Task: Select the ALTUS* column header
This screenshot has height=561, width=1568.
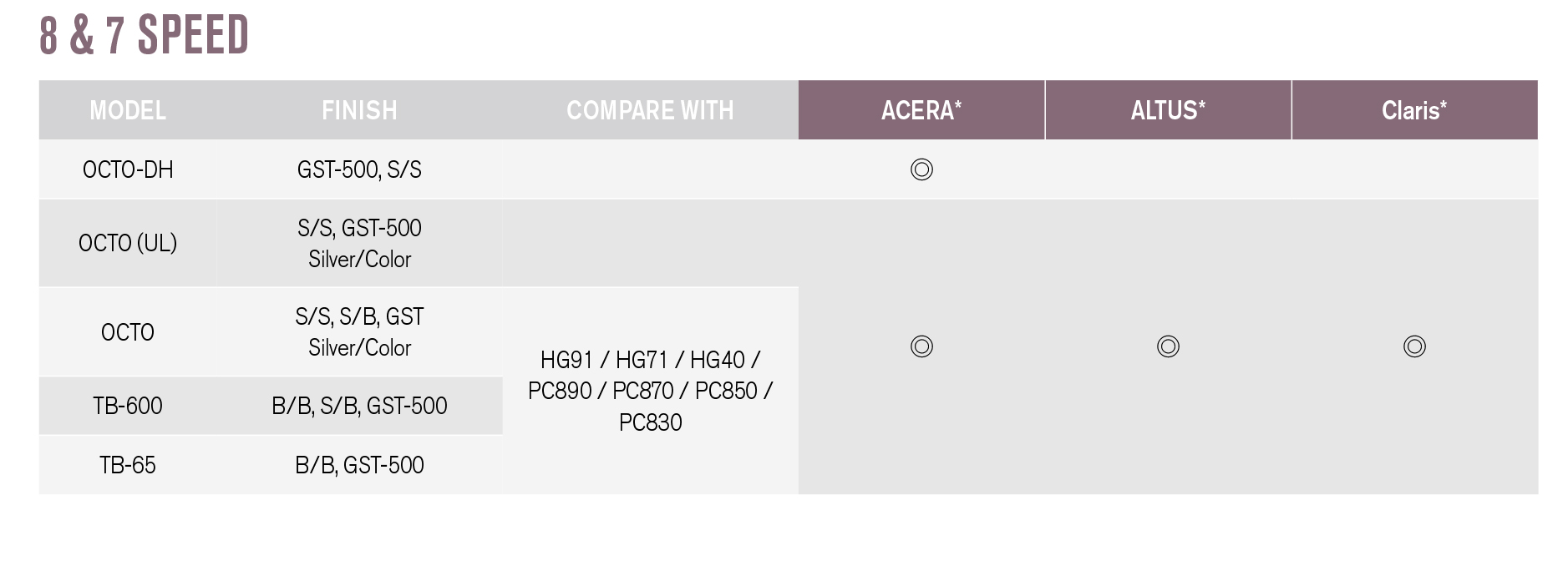Action: point(1168,110)
